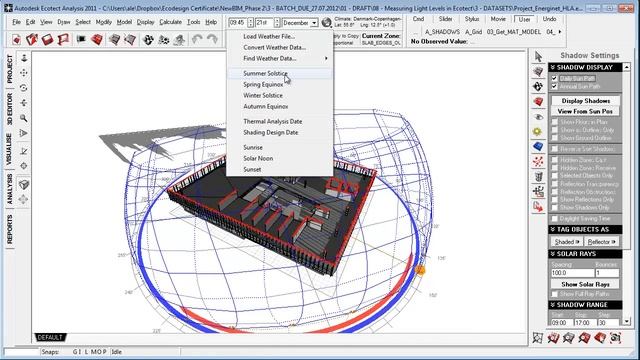Click the redo arrow in the toolbar

point(212,40)
